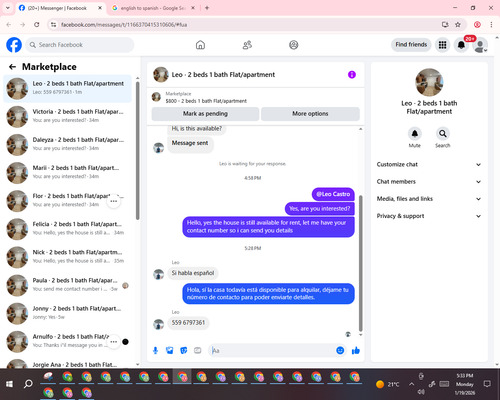View site information icon in address bar

[53, 25]
